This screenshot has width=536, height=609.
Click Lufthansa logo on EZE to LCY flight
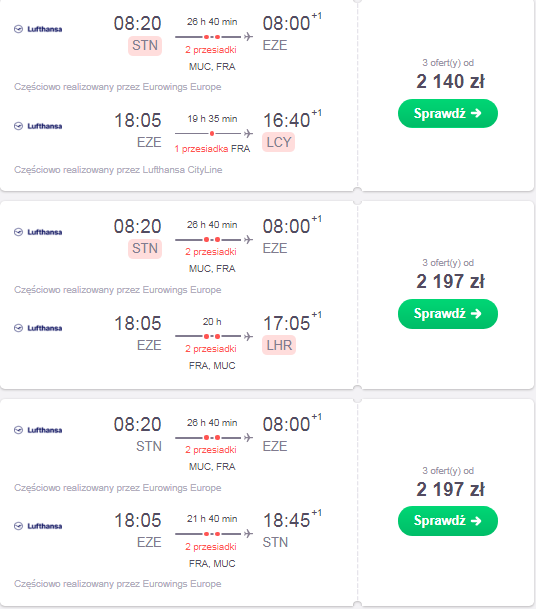pos(38,126)
